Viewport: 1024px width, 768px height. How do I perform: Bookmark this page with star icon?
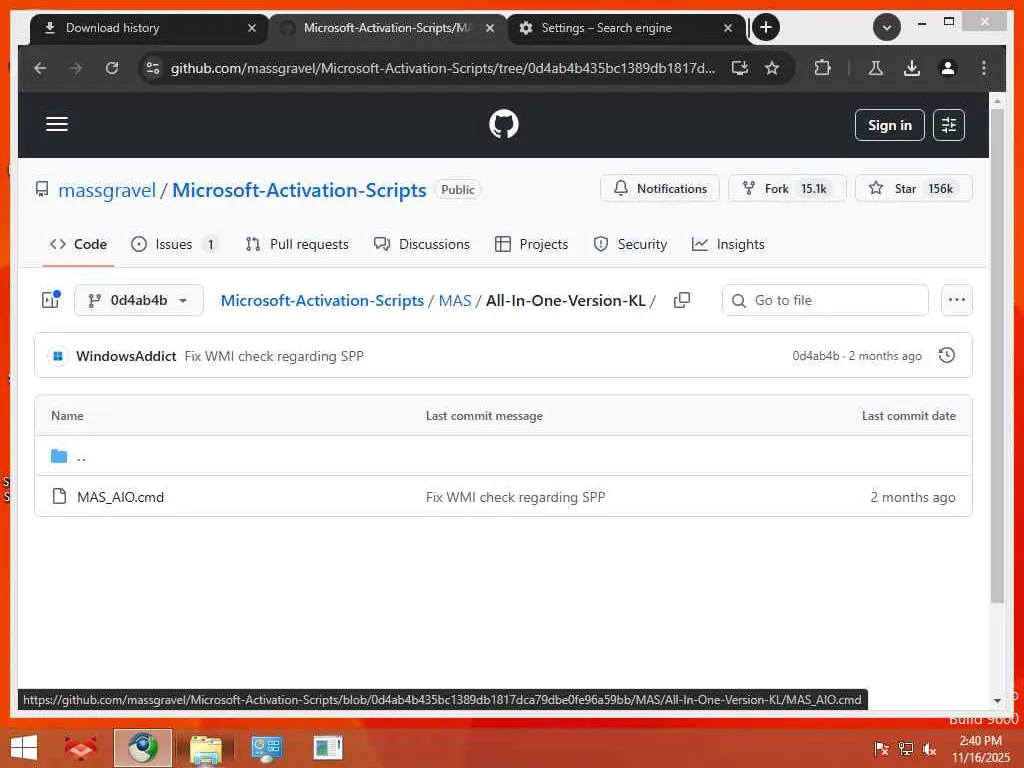(772, 68)
